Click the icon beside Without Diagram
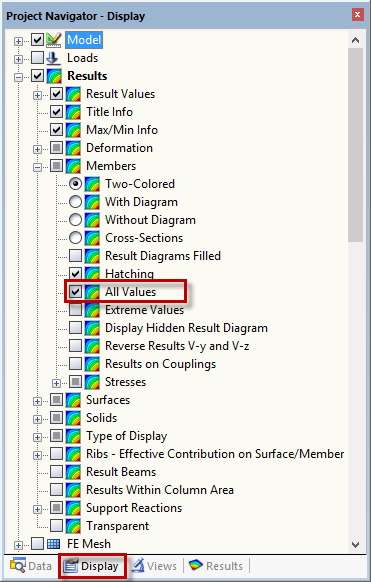Viewport: 371px width, 582px height. (92, 220)
